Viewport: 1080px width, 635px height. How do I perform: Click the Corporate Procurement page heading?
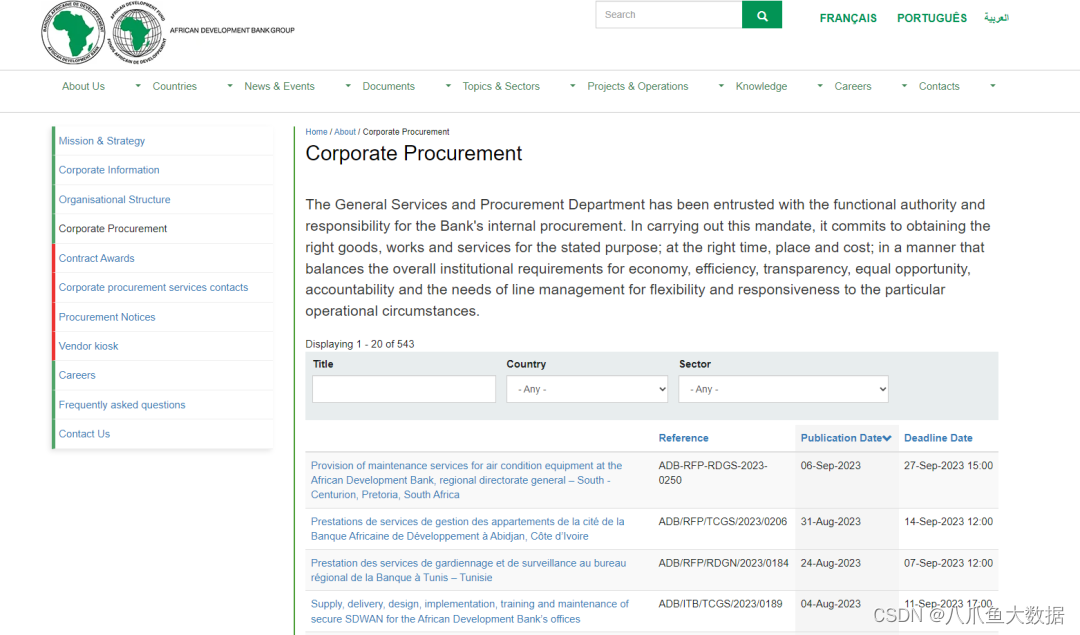pos(414,154)
